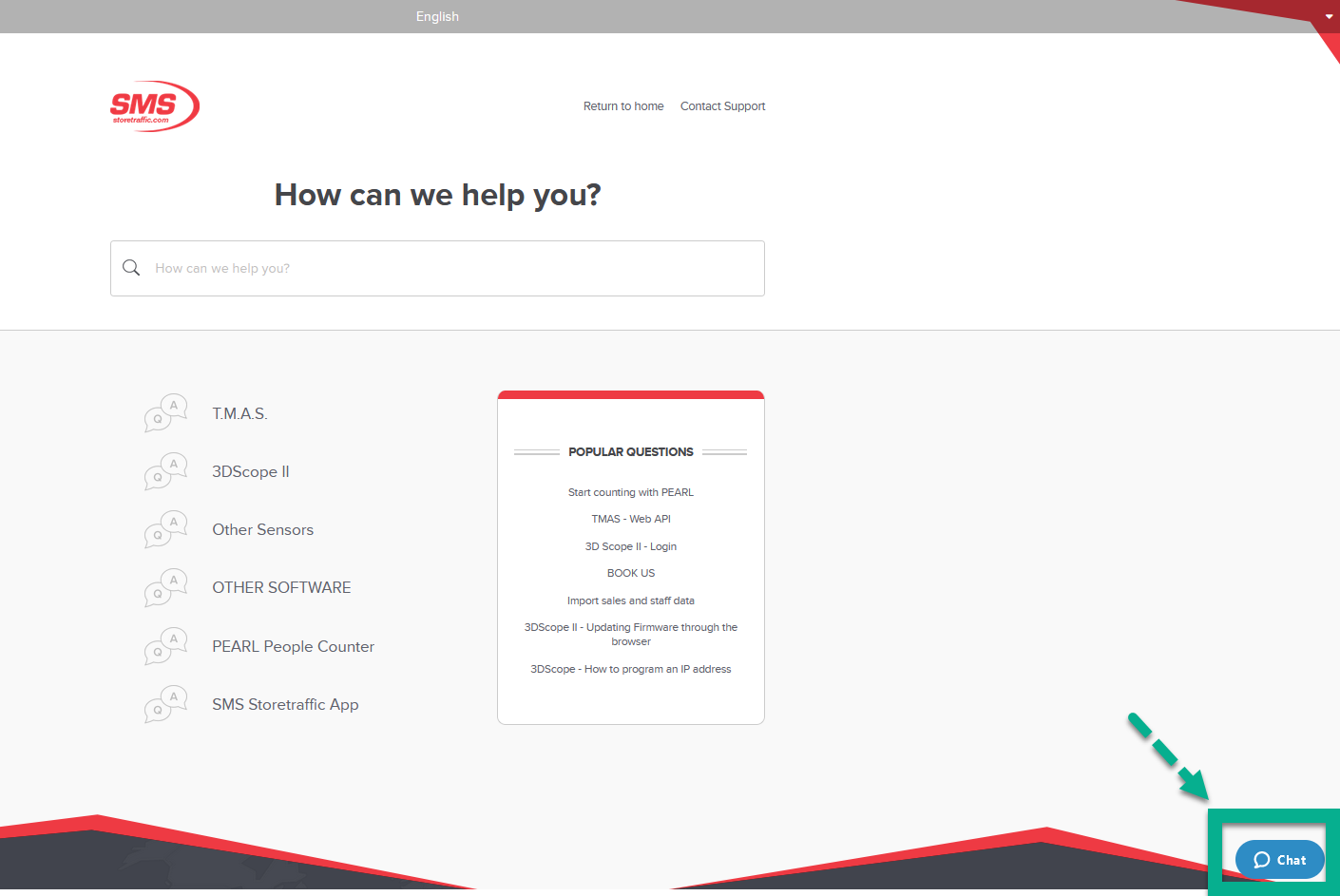Click the Q&A icon beside 3DScope II
Image resolution: width=1340 pixels, height=896 pixels.
click(166, 471)
